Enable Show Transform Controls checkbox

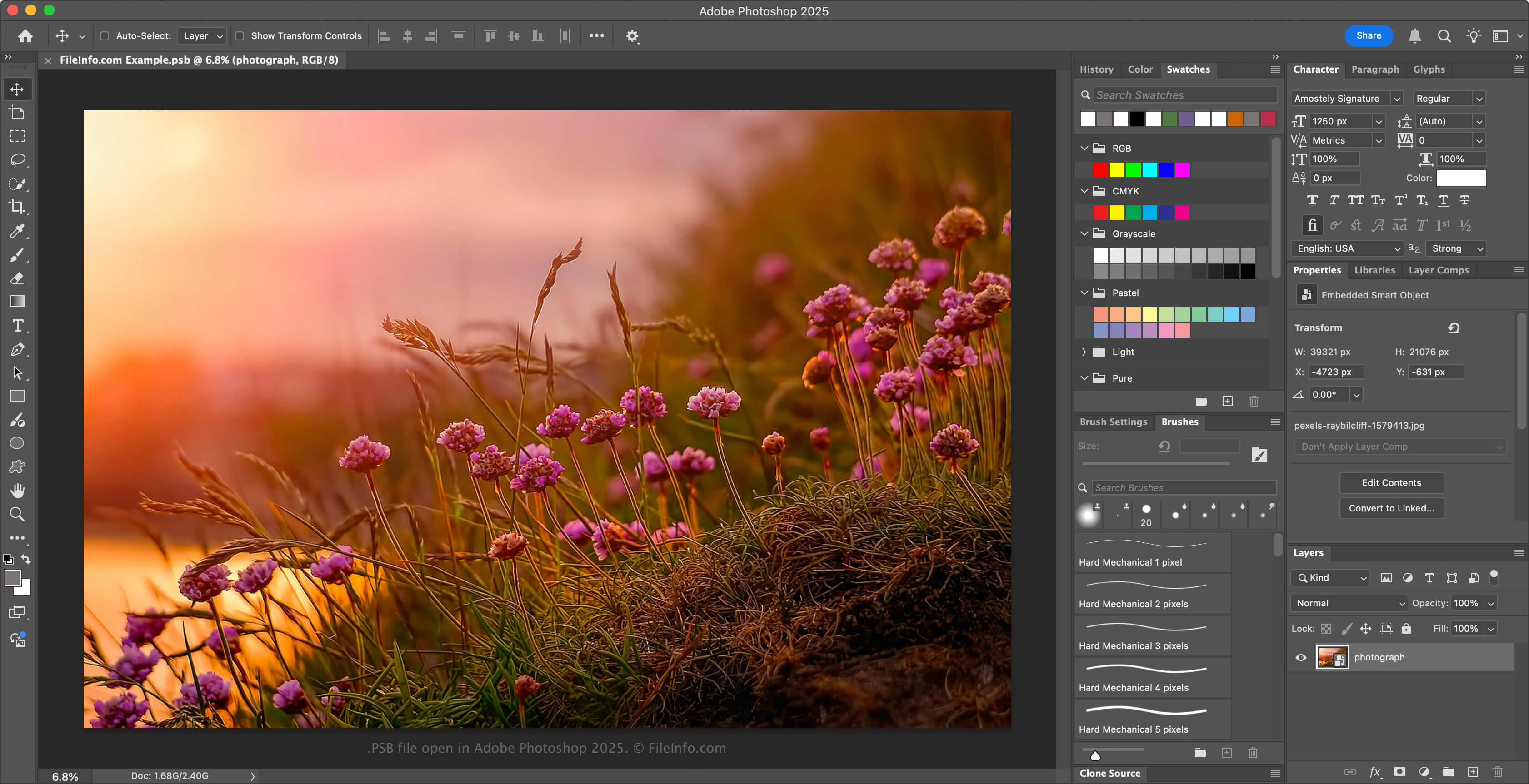[x=240, y=35]
